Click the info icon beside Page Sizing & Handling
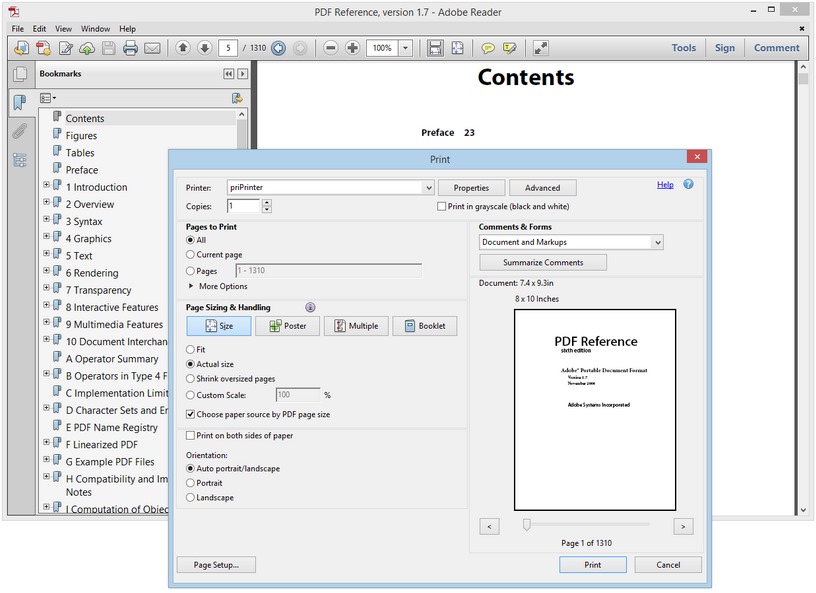Image resolution: width=816 pixels, height=593 pixels. 310,307
